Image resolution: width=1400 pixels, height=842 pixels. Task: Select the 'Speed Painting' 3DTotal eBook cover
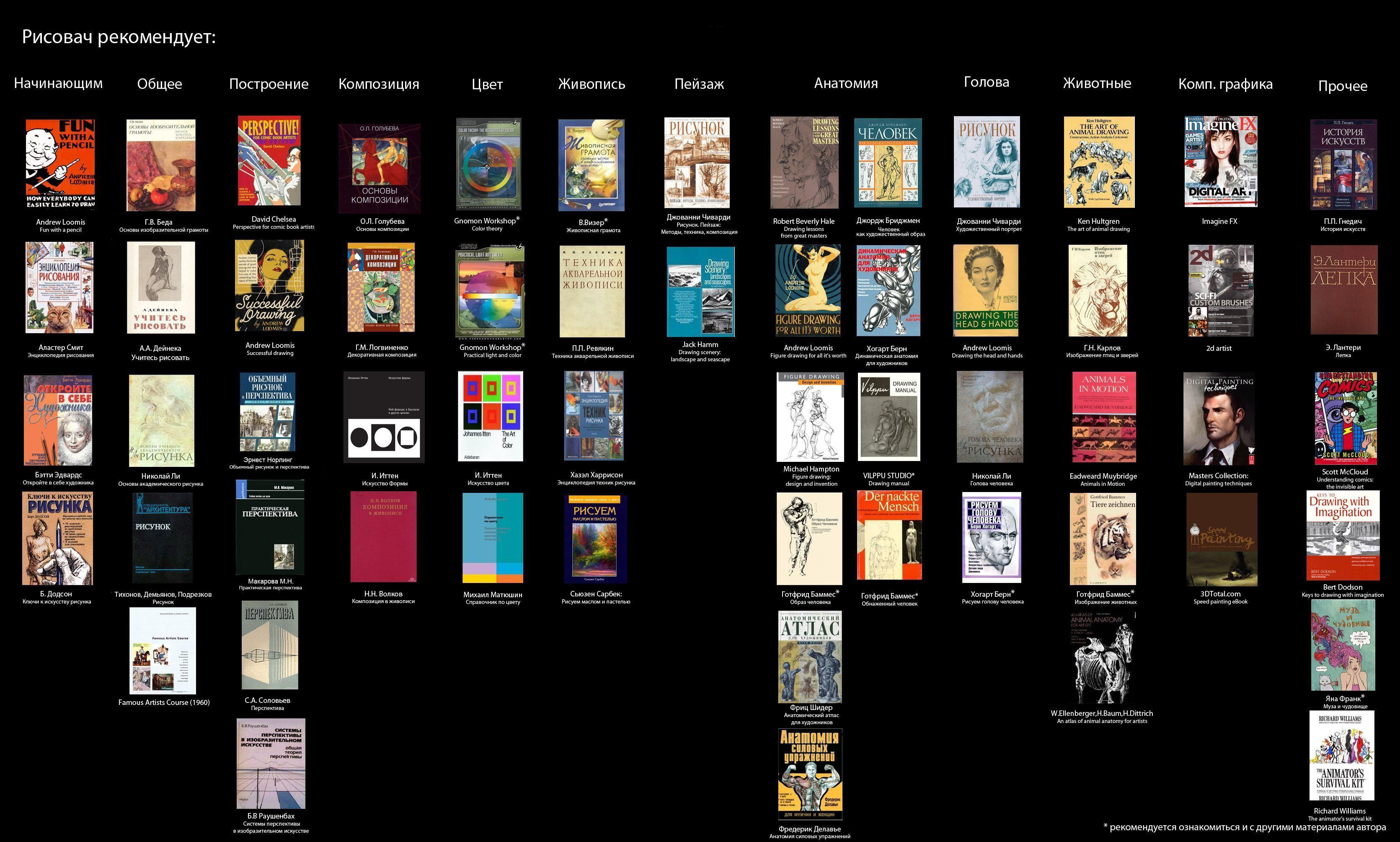[1222, 539]
